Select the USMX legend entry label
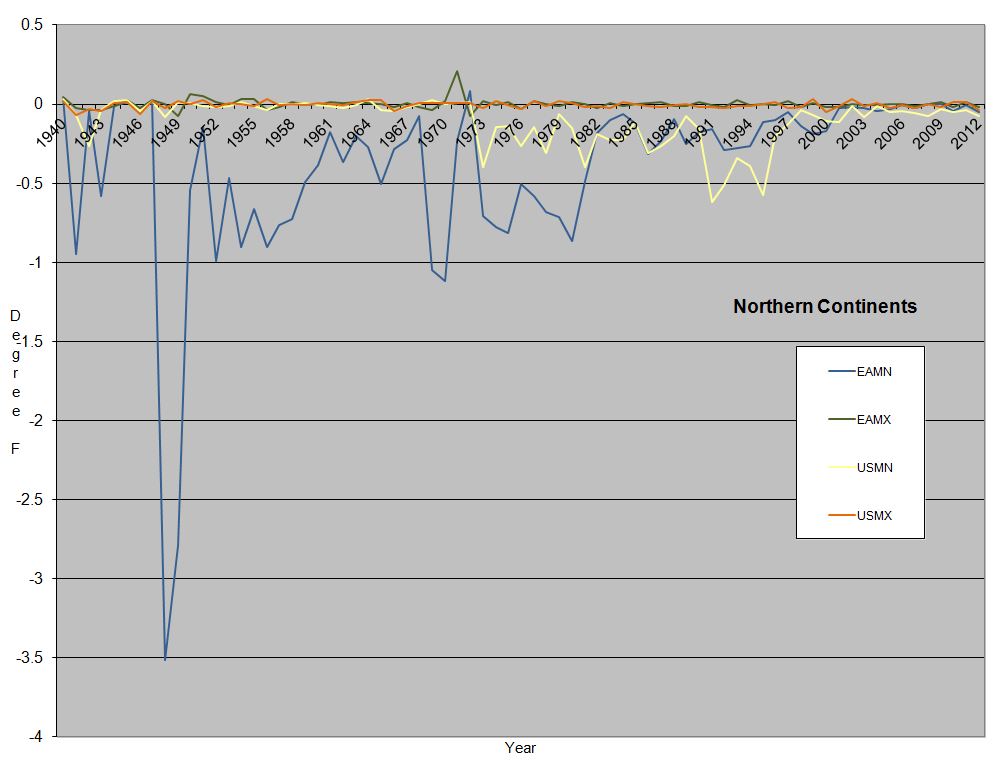 pos(874,515)
